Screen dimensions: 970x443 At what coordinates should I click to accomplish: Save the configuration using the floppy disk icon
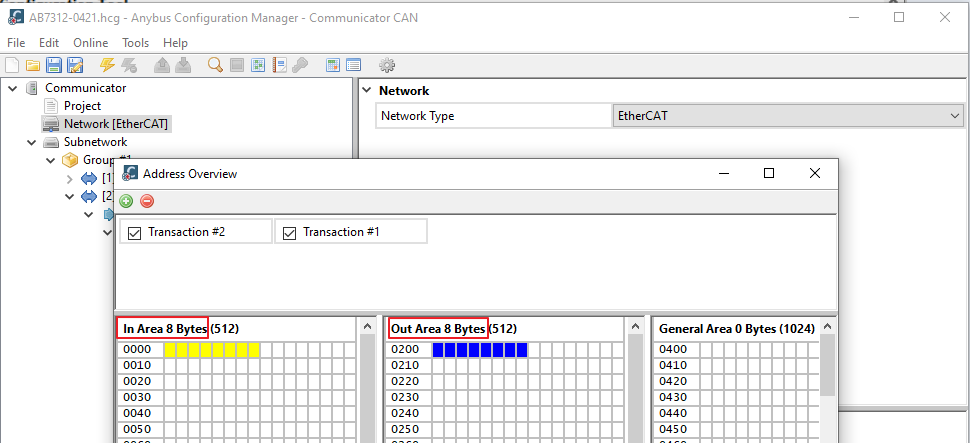click(x=52, y=65)
